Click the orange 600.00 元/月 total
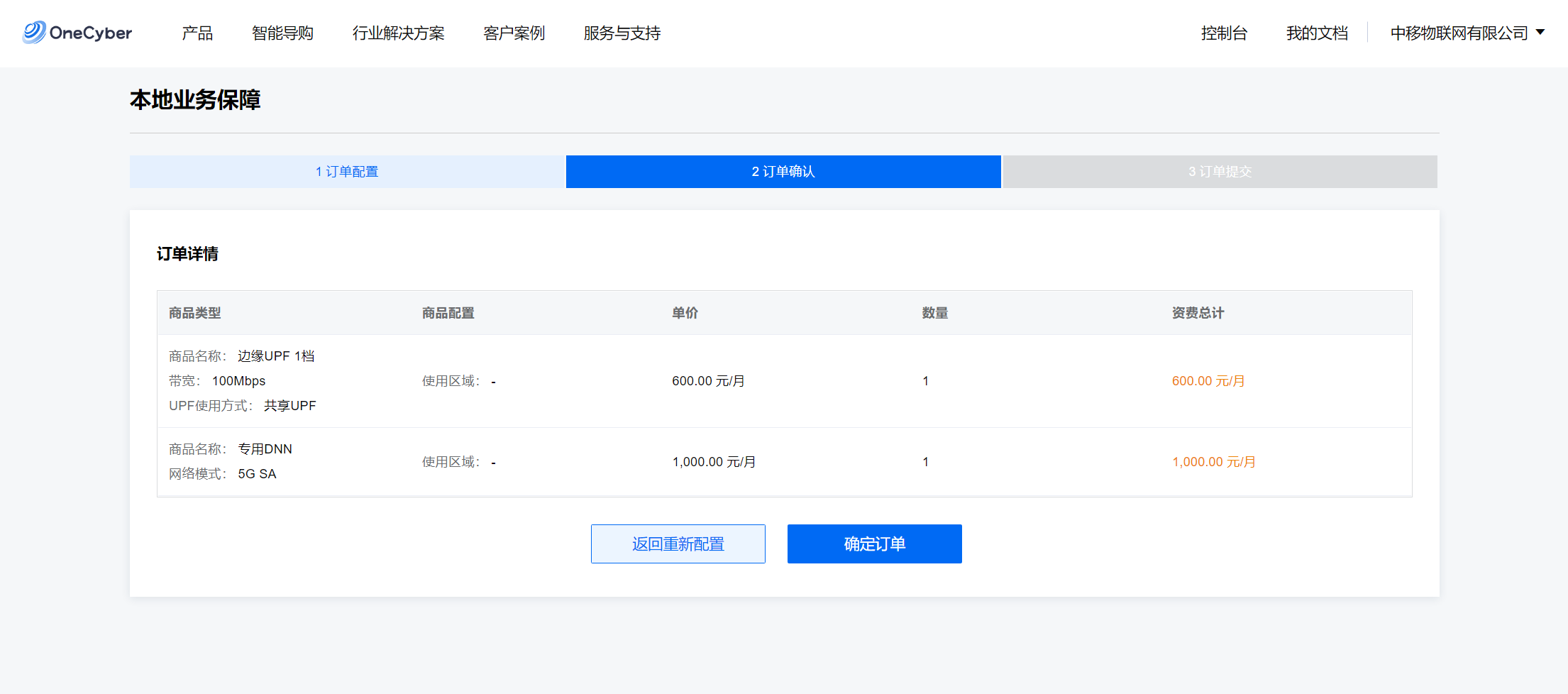This screenshot has height=694, width=1568. 1208,381
